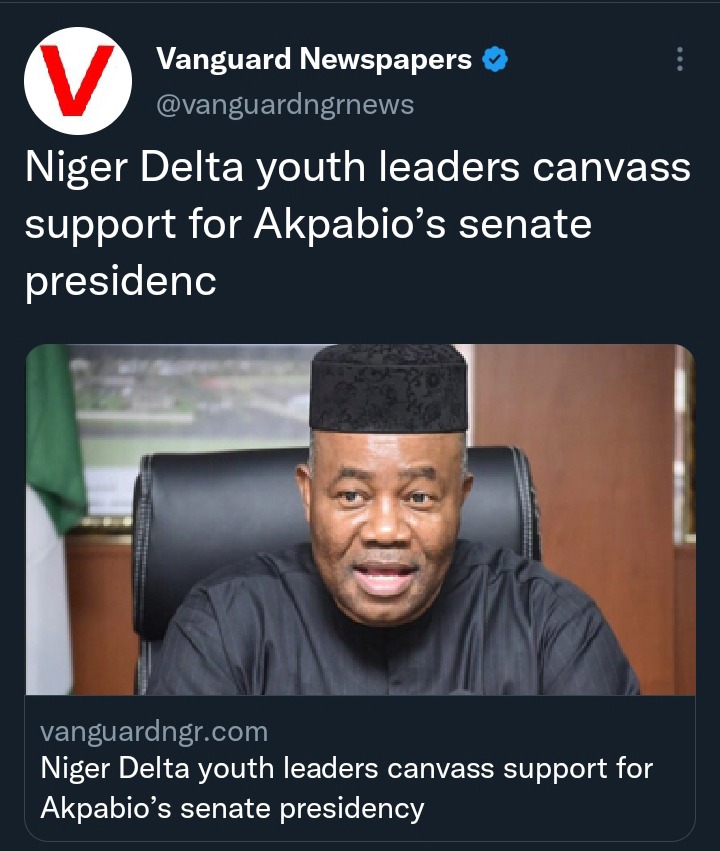This screenshot has width=720, height=851.
Task: Open card headline "Niger Delta youth leaders canvass"
Action: (x=346, y=769)
